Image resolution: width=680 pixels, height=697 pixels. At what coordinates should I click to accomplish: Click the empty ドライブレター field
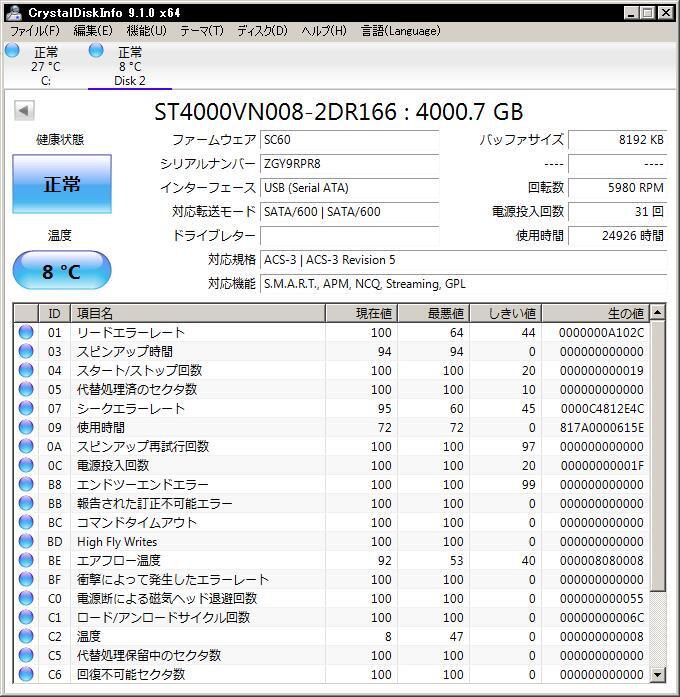(349, 236)
